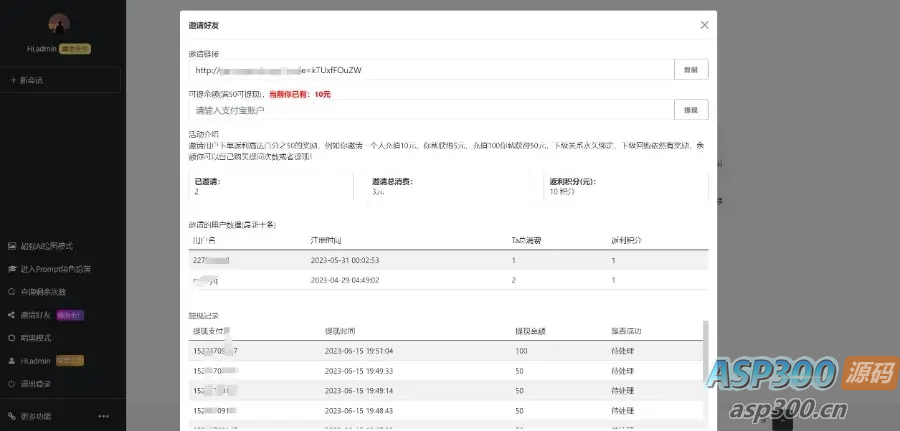The width and height of the screenshot is (900, 431).
Task: Click the 提现时间 column header
Action: click(340, 331)
